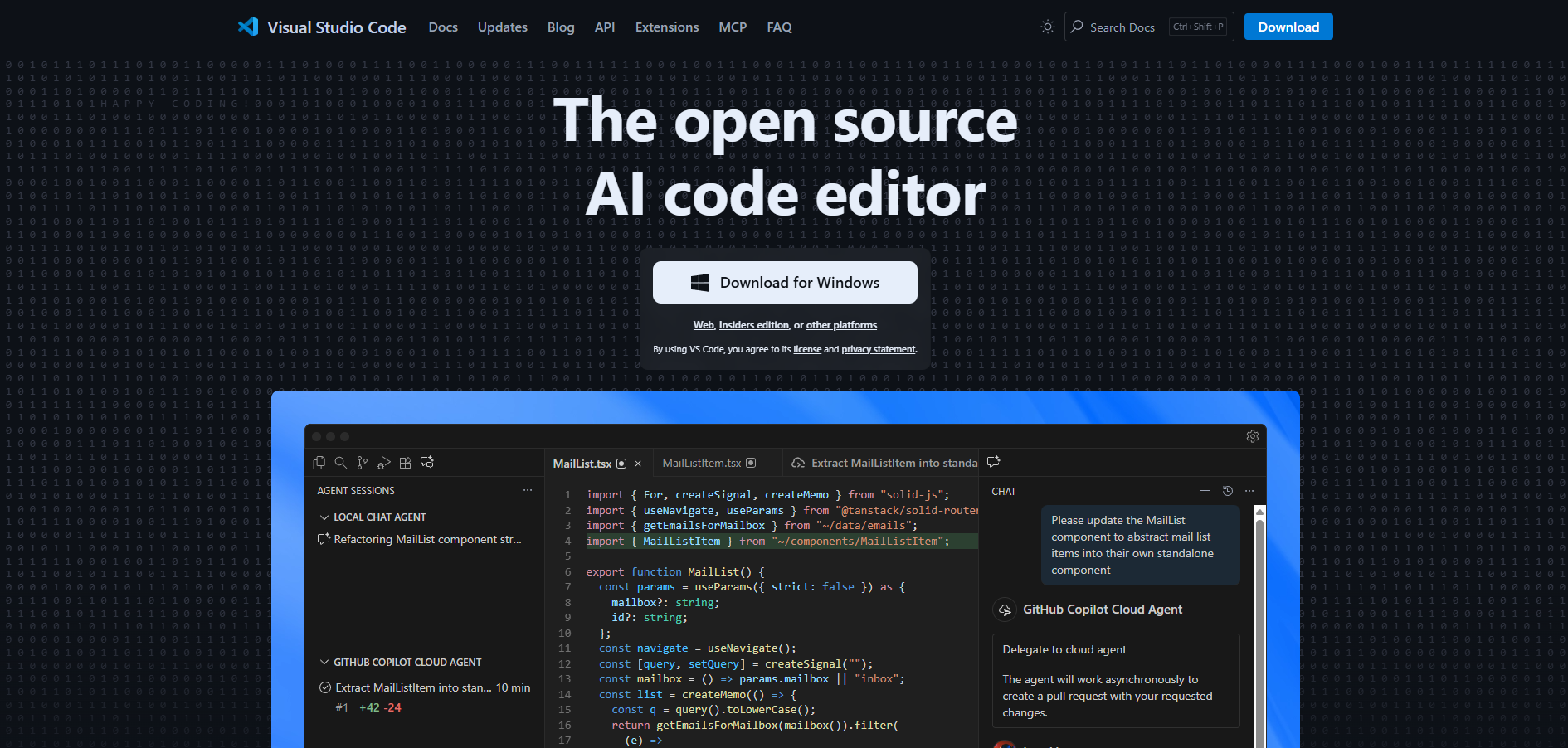Click the CHAT panel title

[1004, 492]
